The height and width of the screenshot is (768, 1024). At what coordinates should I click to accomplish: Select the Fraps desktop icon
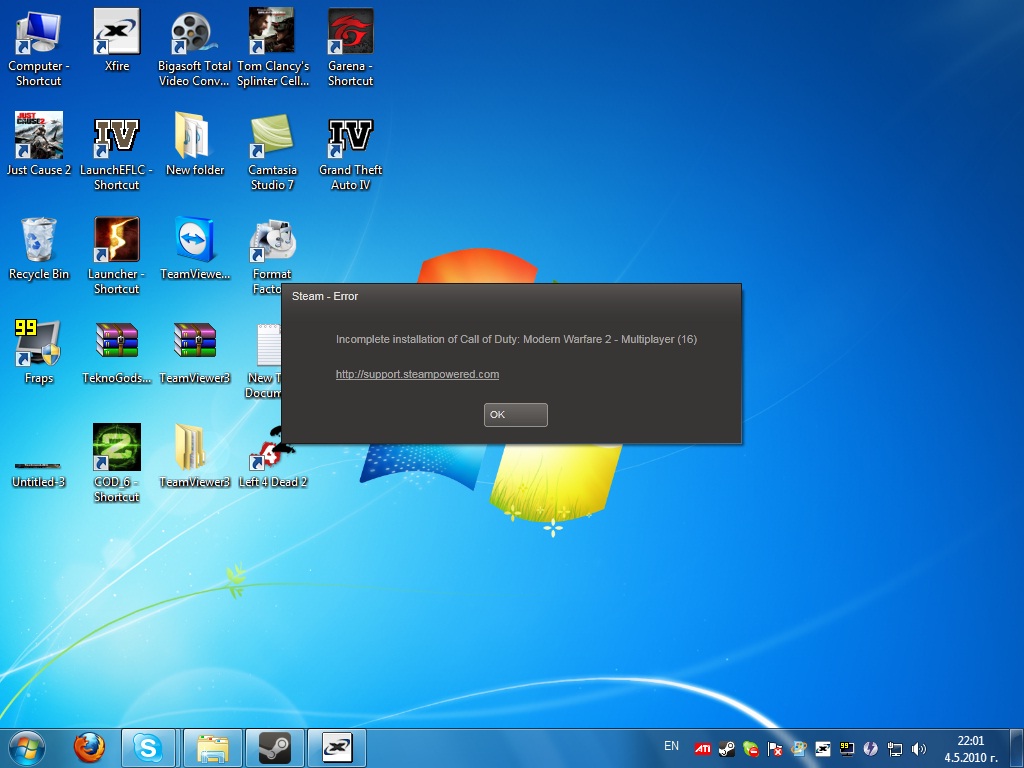(x=39, y=352)
